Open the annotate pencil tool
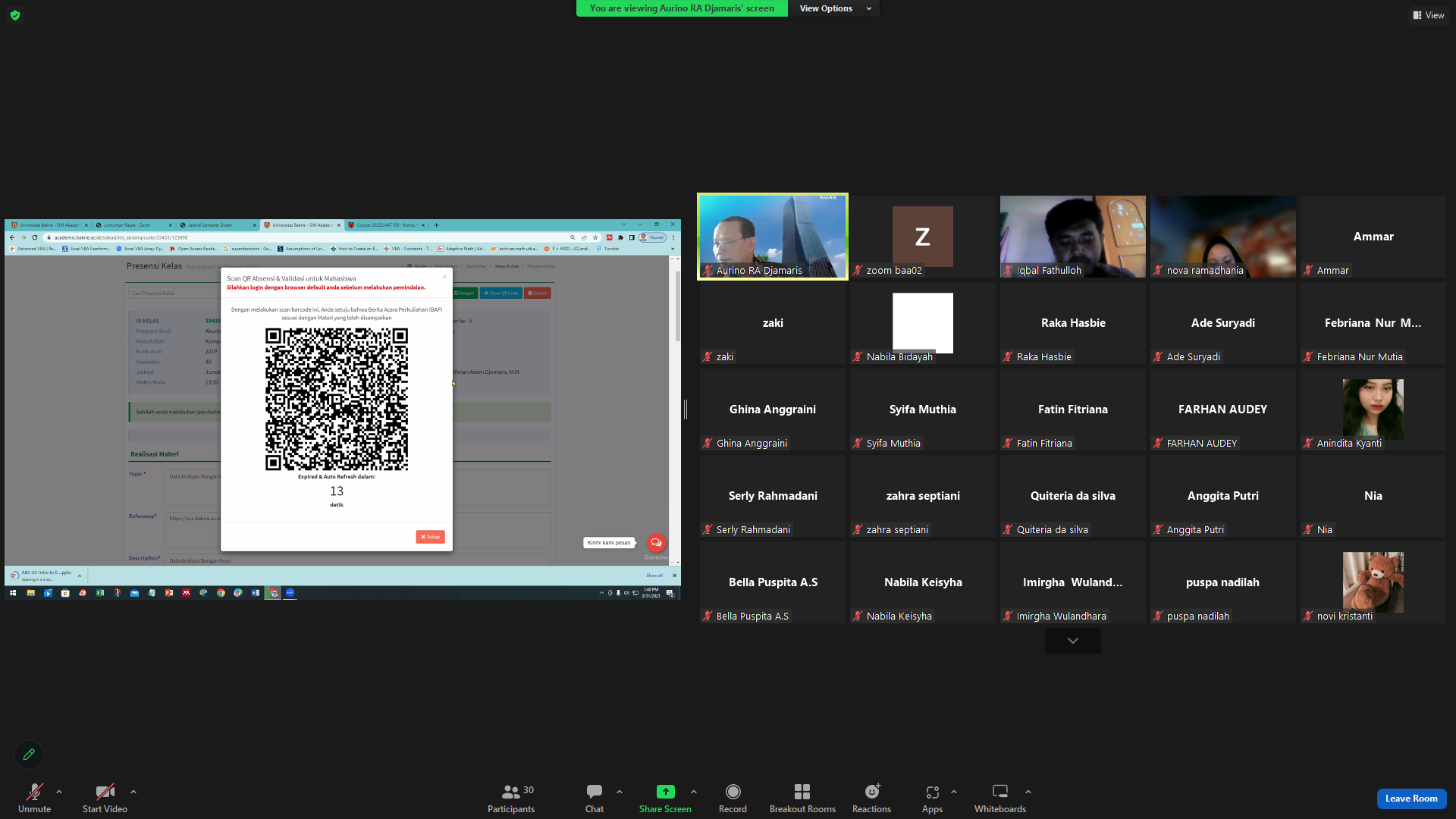 pyautogui.click(x=29, y=755)
